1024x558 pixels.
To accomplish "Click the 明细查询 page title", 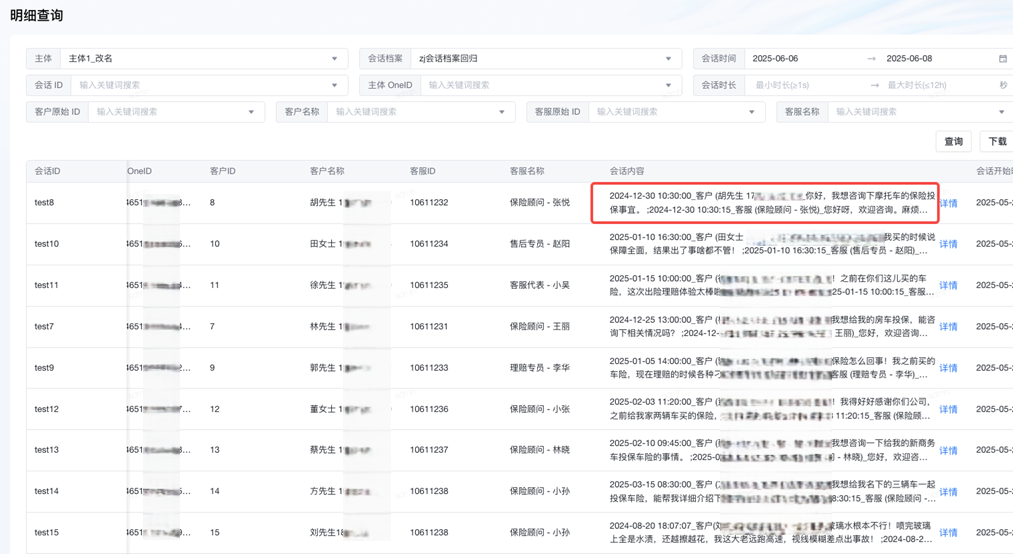I will (37, 16).
